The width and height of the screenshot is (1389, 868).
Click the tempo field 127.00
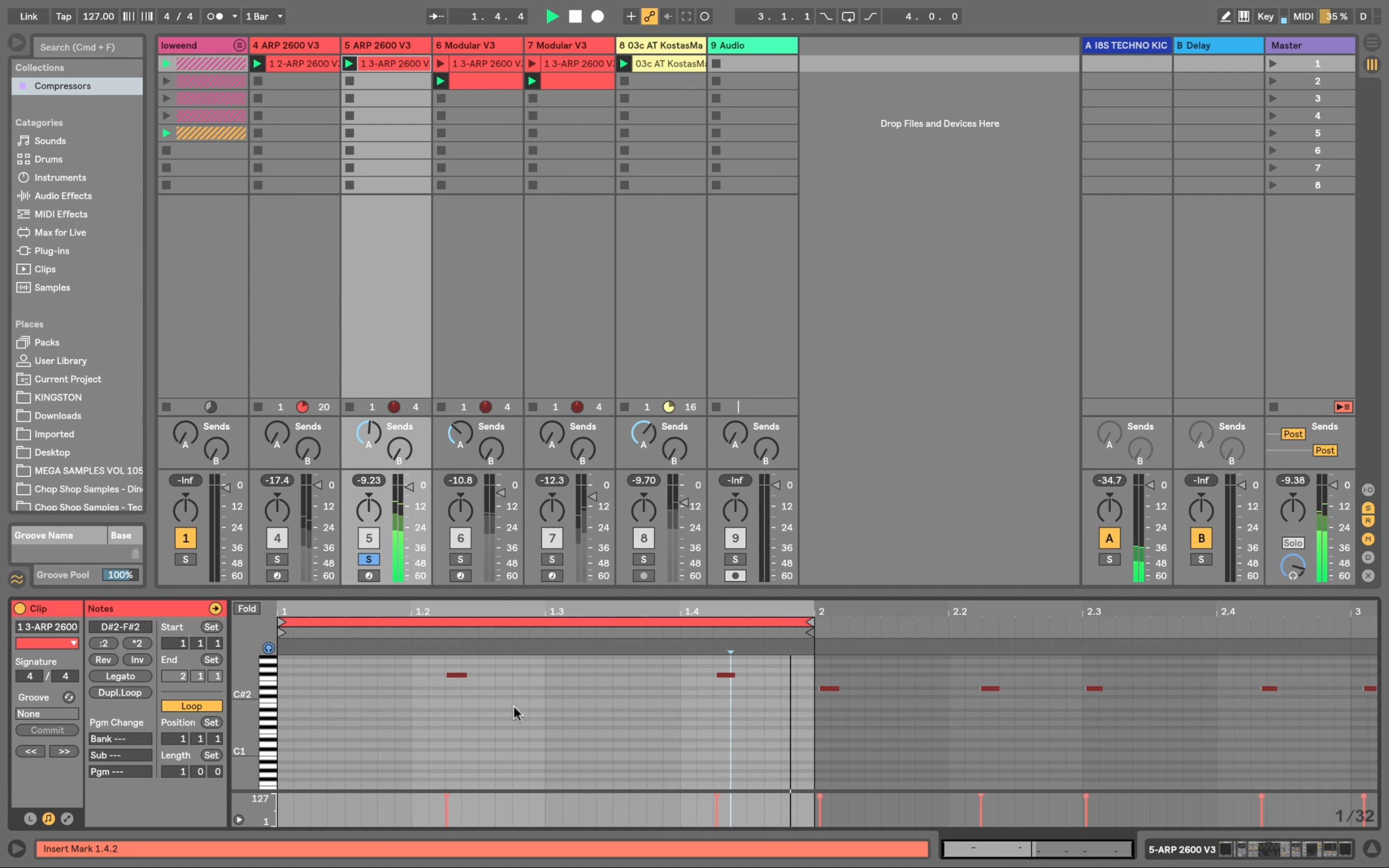98,16
